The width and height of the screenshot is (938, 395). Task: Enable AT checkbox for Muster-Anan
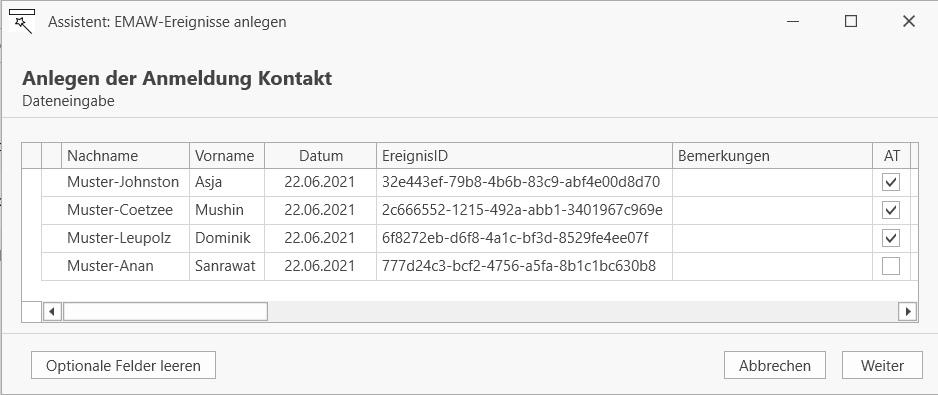pyautogui.click(x=891, y=266)
